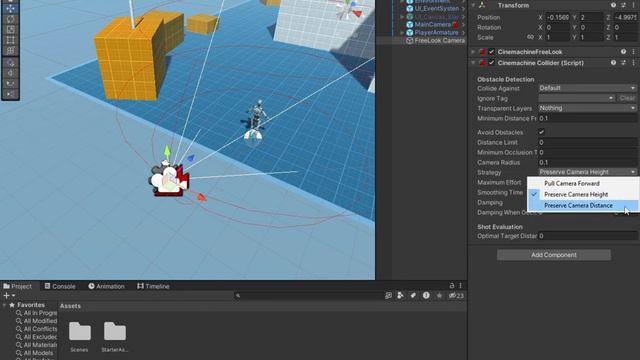
Task: Toggle Avoid Obstacles checkbox
Action: coord(542,132)
